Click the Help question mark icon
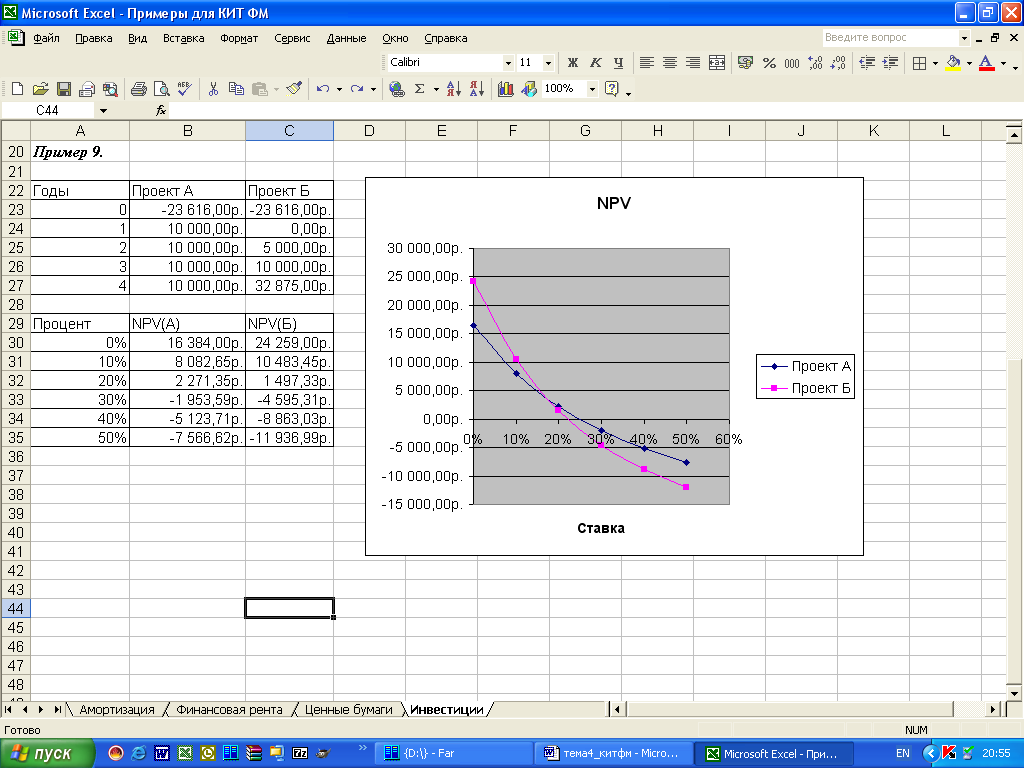The image size is (1024, 768). [x=612, y=89]
